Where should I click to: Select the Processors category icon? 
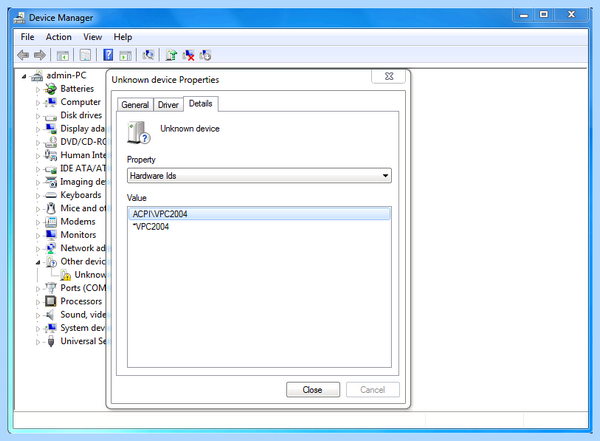click(51, 301)
